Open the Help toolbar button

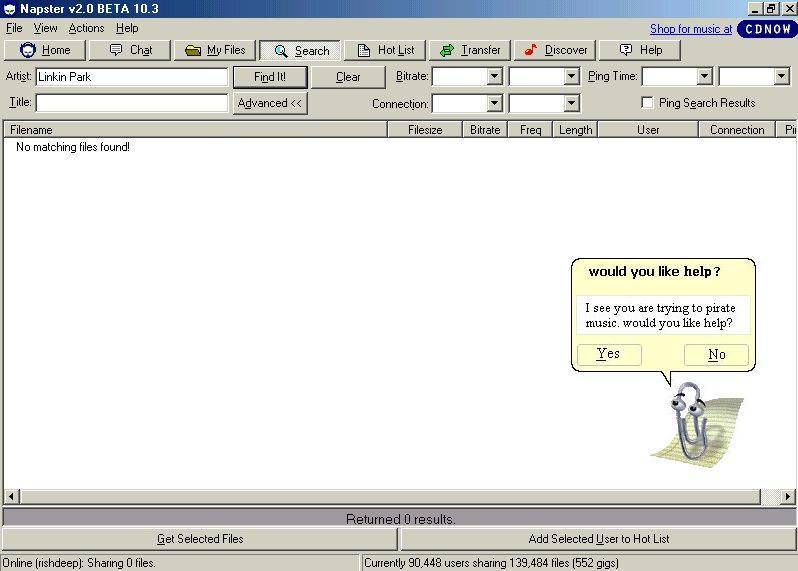(639, 50)
